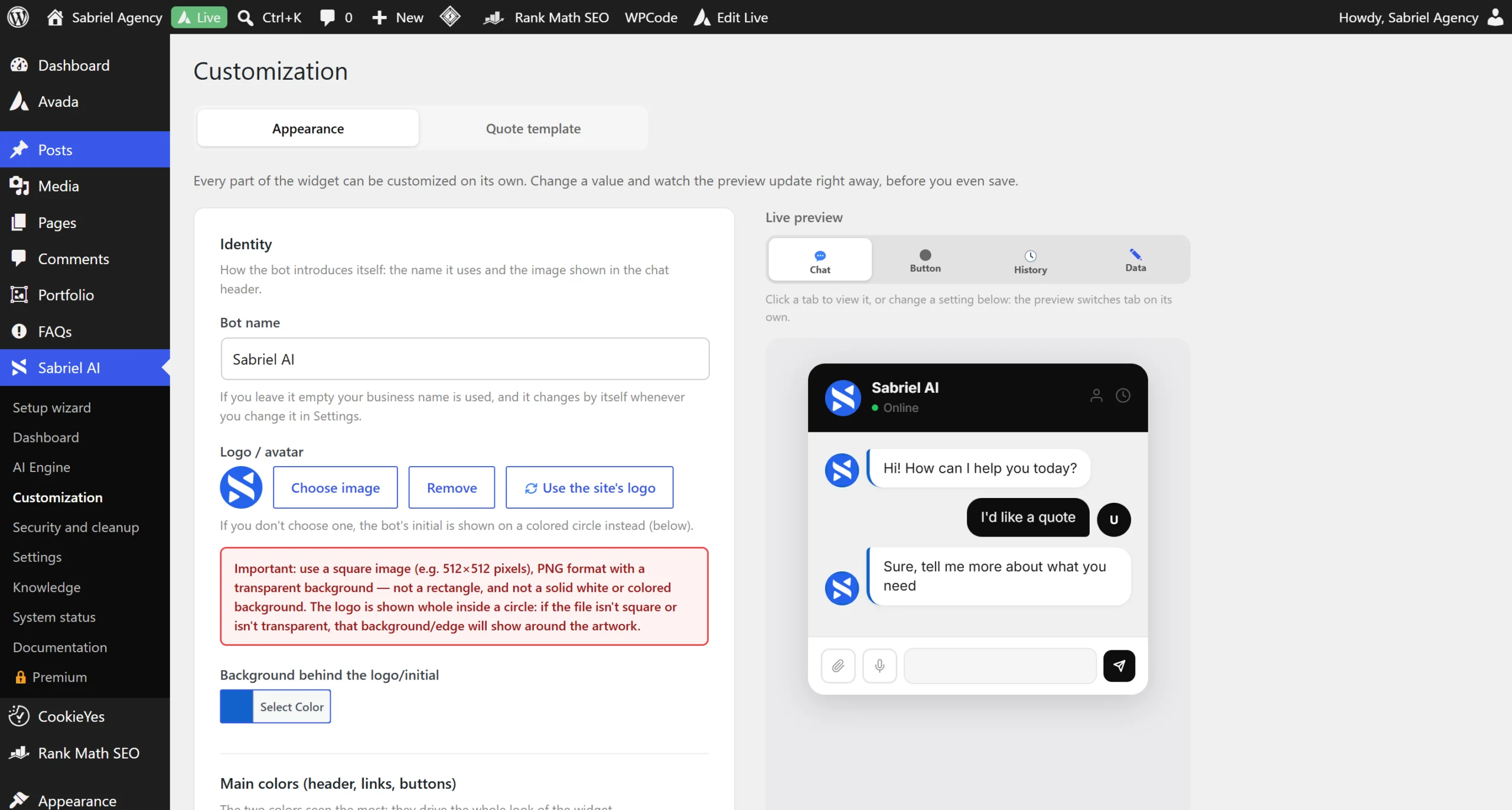Screen dimensions: 1512x810
Task: Switch to the Quote template tab
Action: click(x=533, y=128)
